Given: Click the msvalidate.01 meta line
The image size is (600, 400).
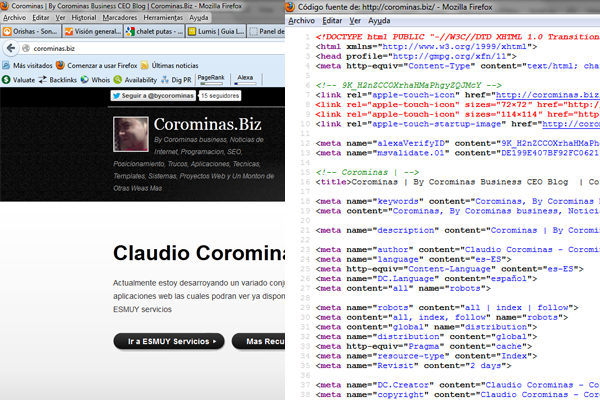Looking at the screenshot, I should click(x=458, y=153).
